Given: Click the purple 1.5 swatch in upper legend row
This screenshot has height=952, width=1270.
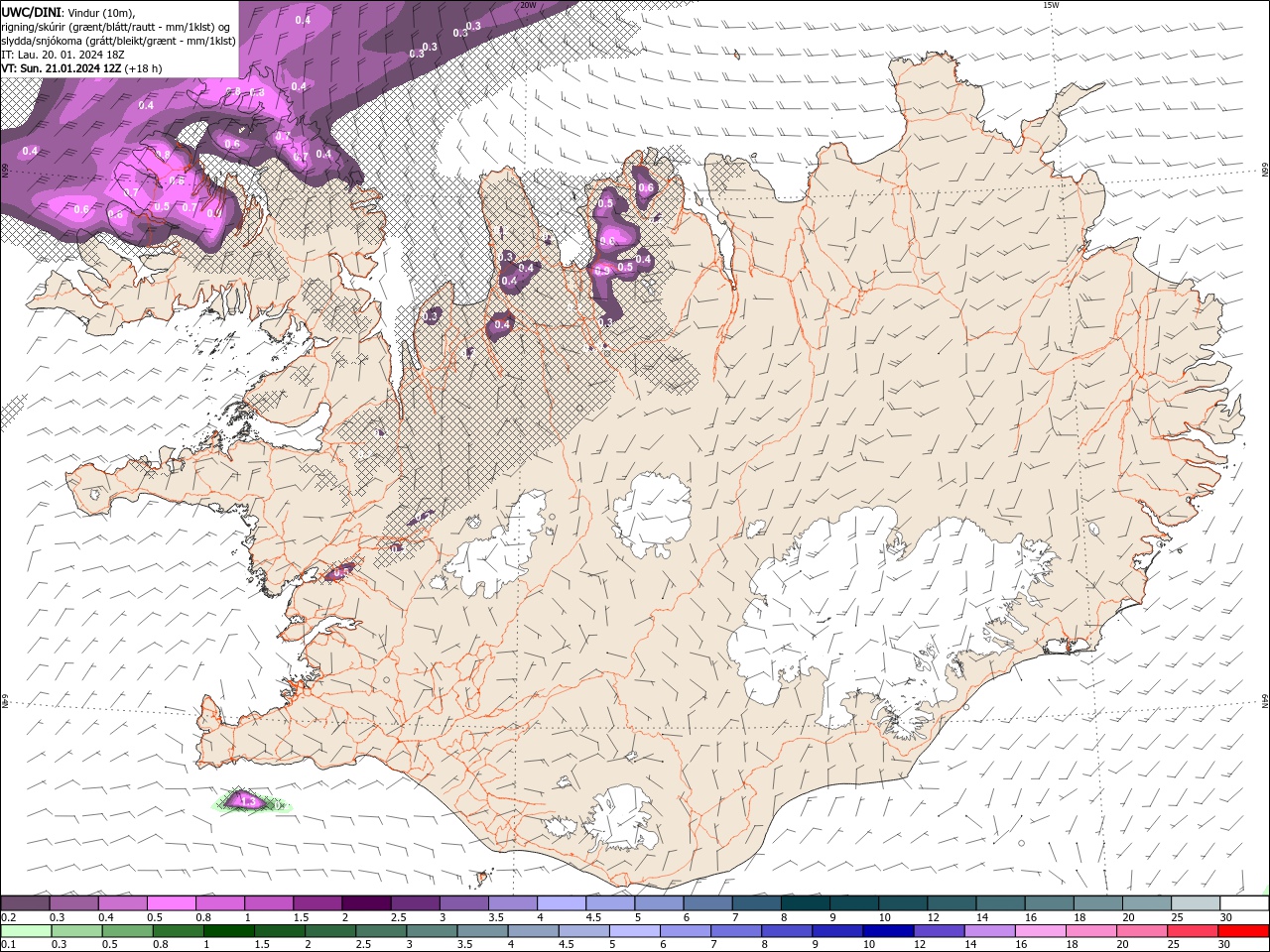Looking at the screenshot, I should 317,903.
